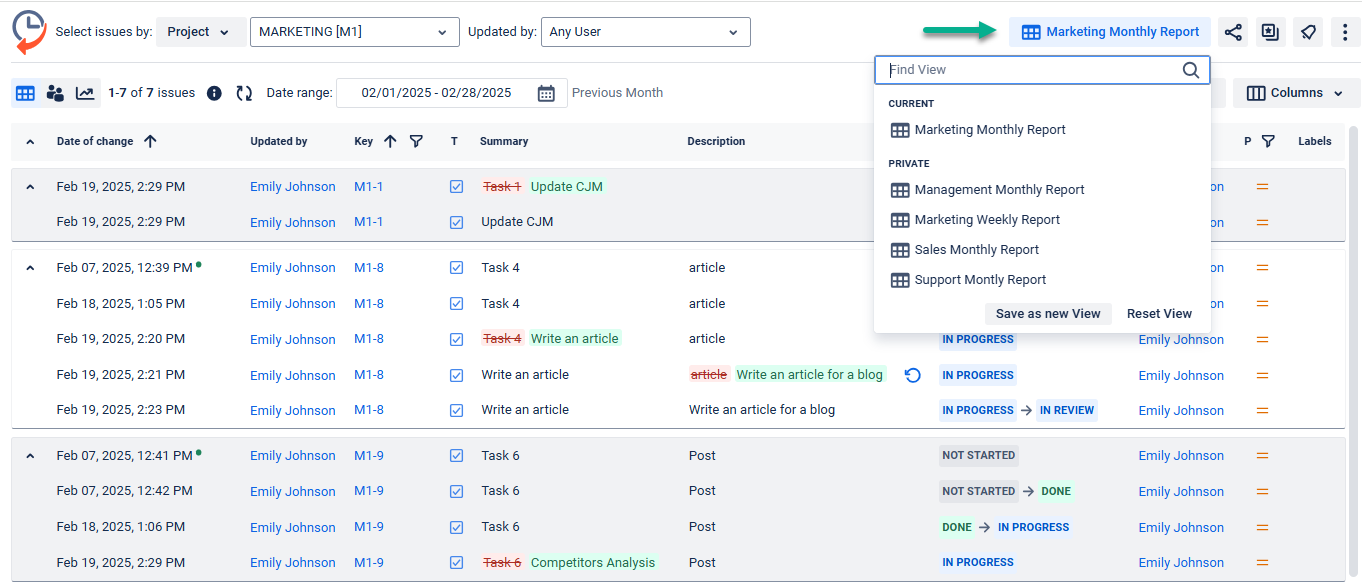Click the share icon in top toolbar

(1233, 32)
